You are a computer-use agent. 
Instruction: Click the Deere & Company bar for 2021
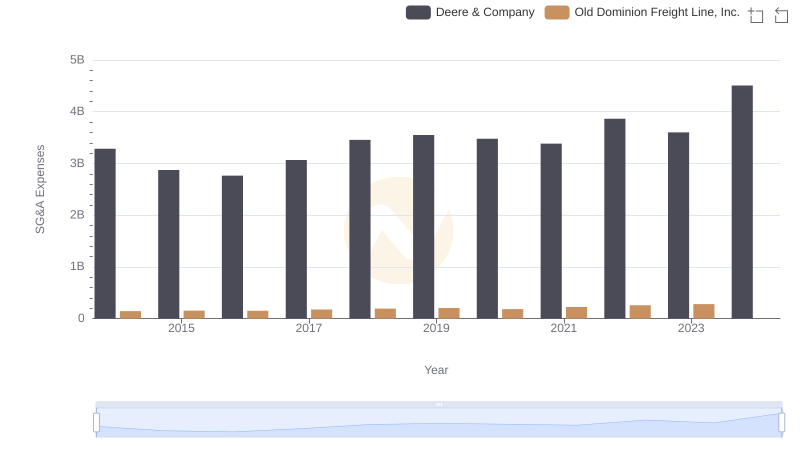551,231
